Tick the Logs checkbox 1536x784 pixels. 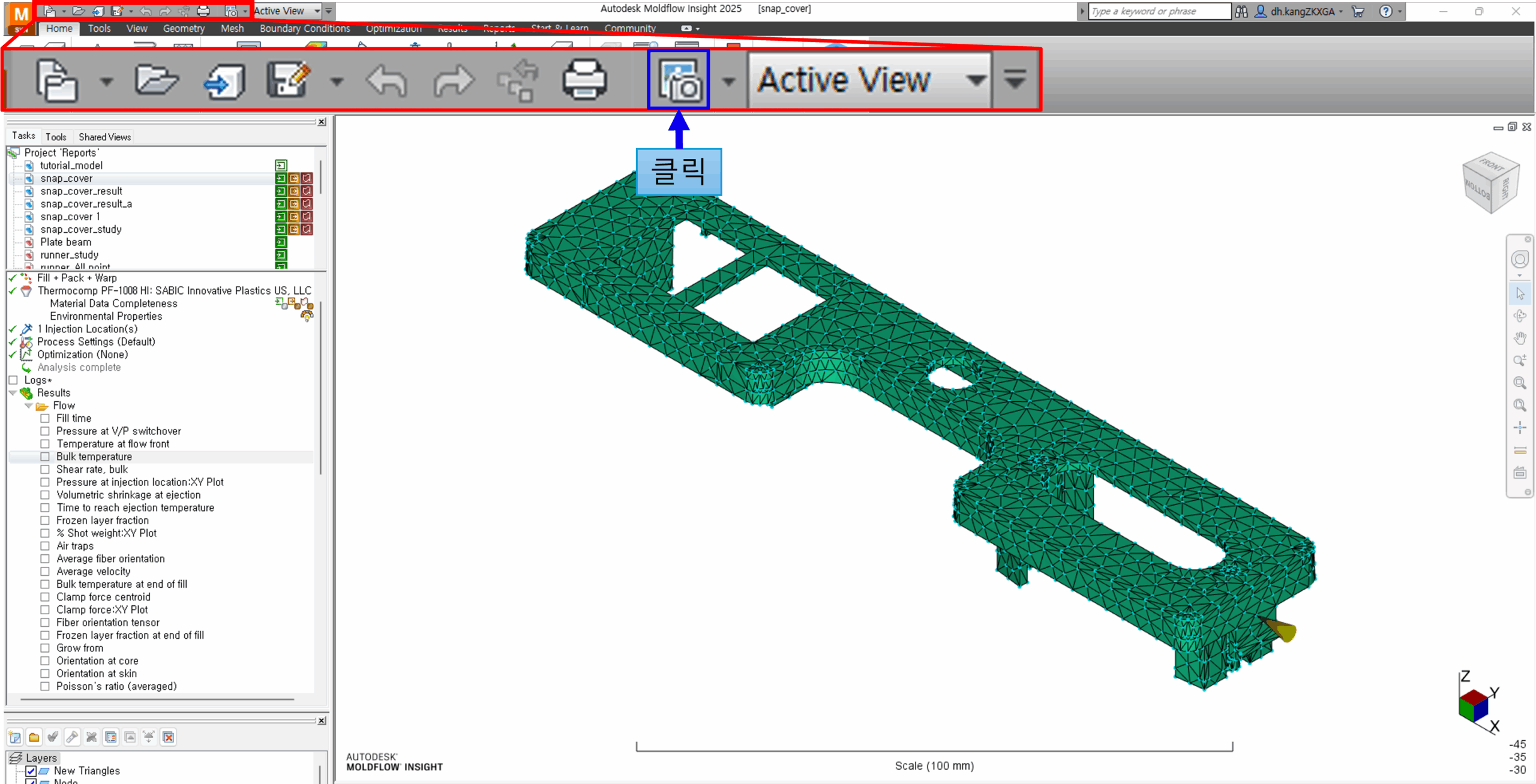pyautogui.click(x=13, y=380)
